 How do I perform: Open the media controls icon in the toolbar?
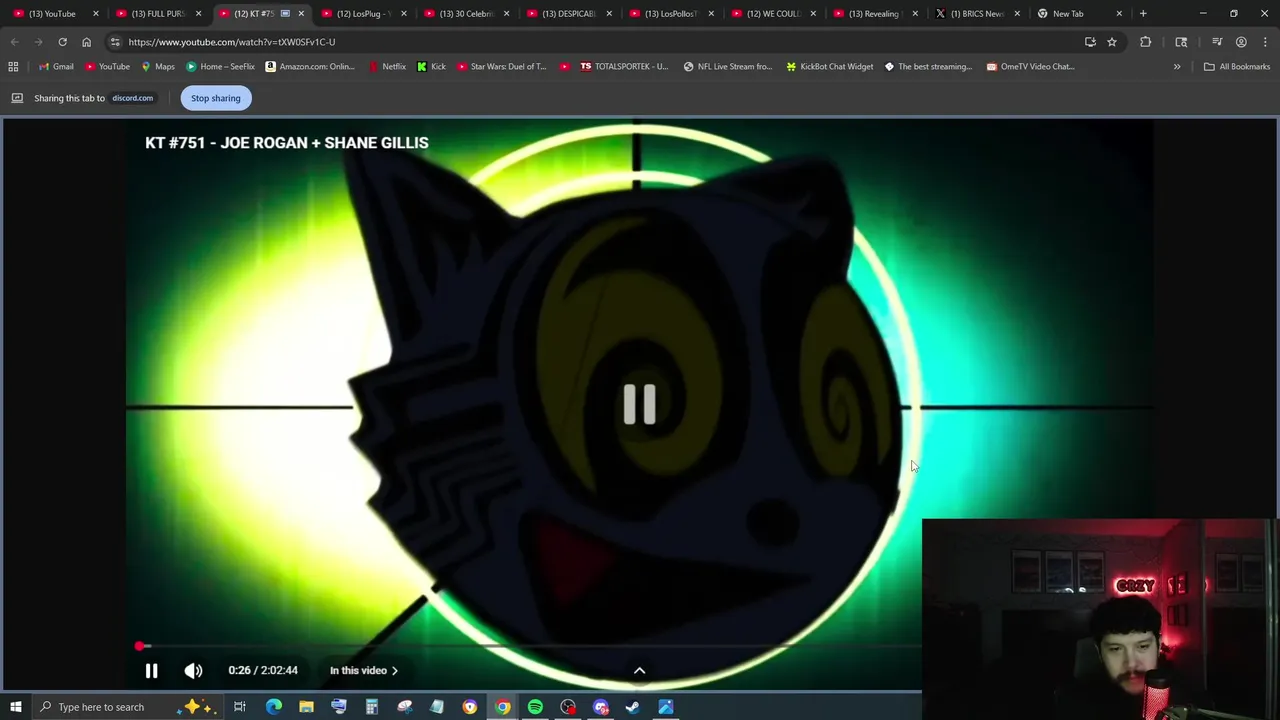click(x=1217, y=42)
